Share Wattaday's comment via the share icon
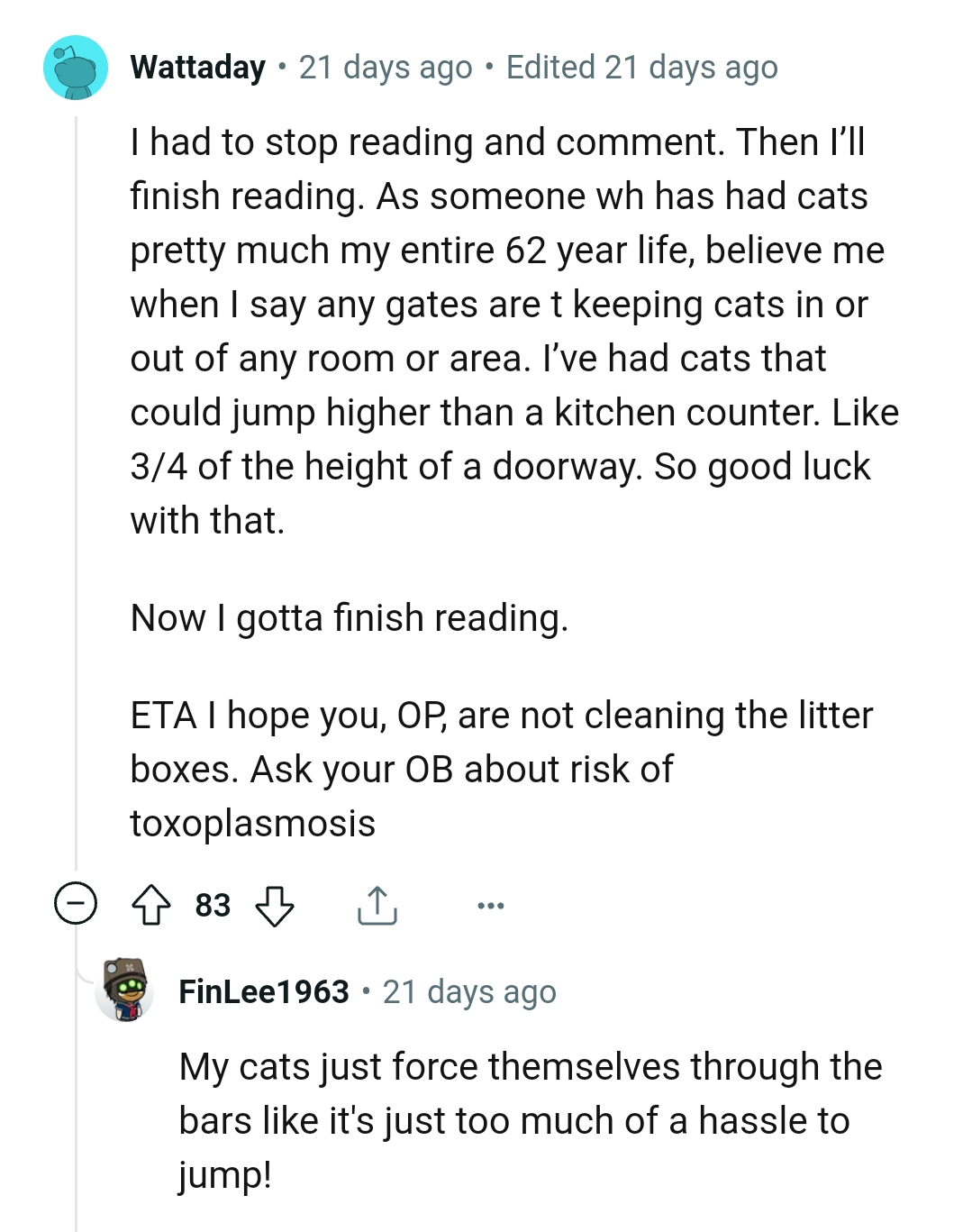The height and width of the screenshot is (1232, 972). tap(378, 906)
